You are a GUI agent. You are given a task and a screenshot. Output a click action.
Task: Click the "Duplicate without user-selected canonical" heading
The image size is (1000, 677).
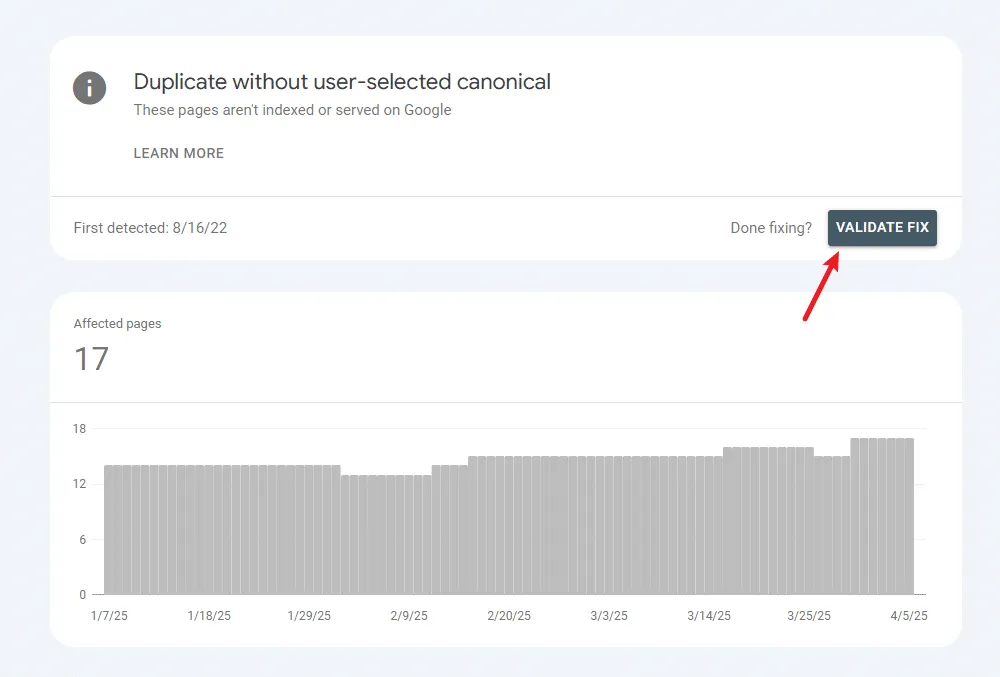point(342,82)
